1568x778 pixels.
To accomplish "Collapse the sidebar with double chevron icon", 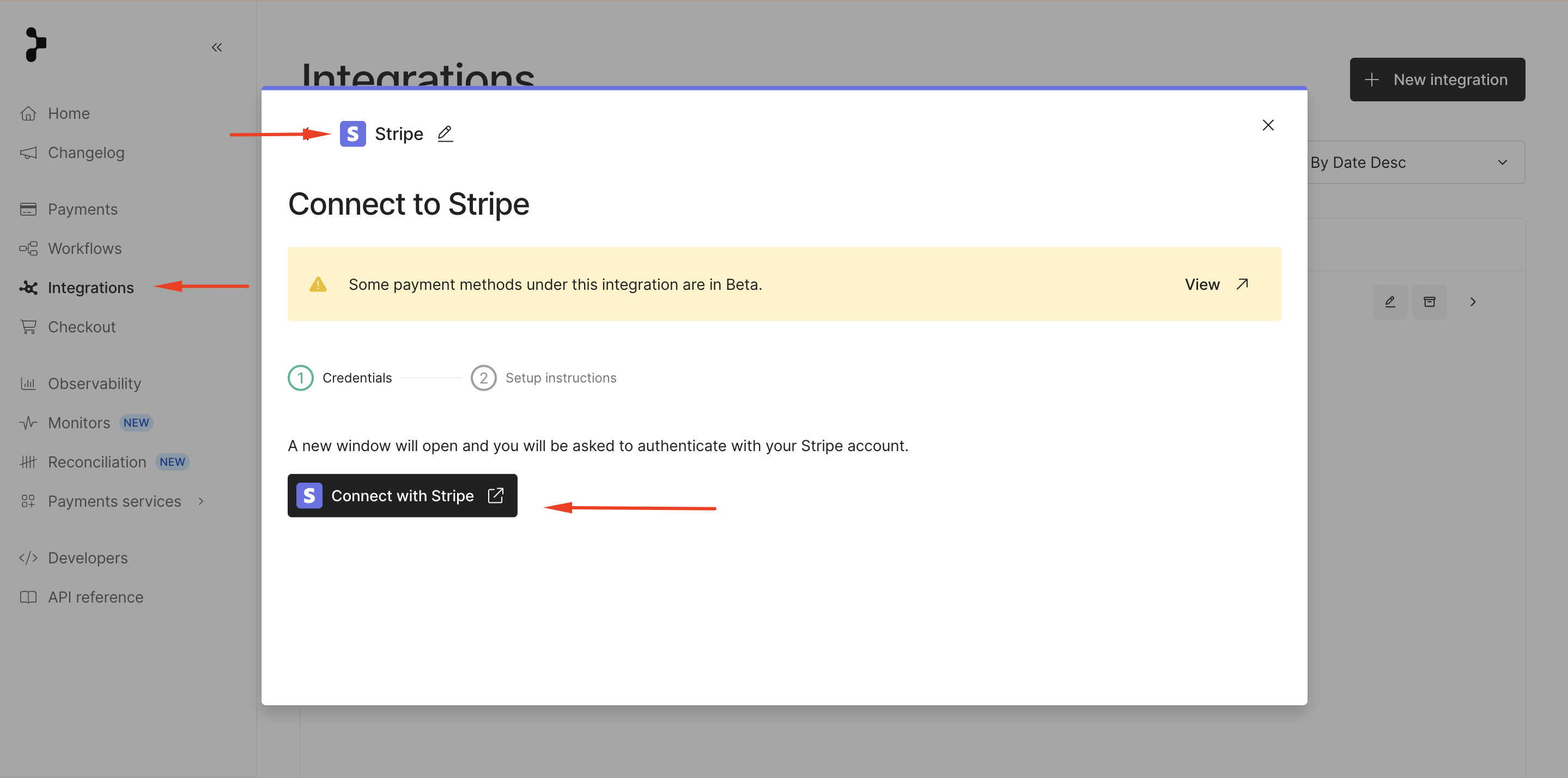I will (217, 47).
